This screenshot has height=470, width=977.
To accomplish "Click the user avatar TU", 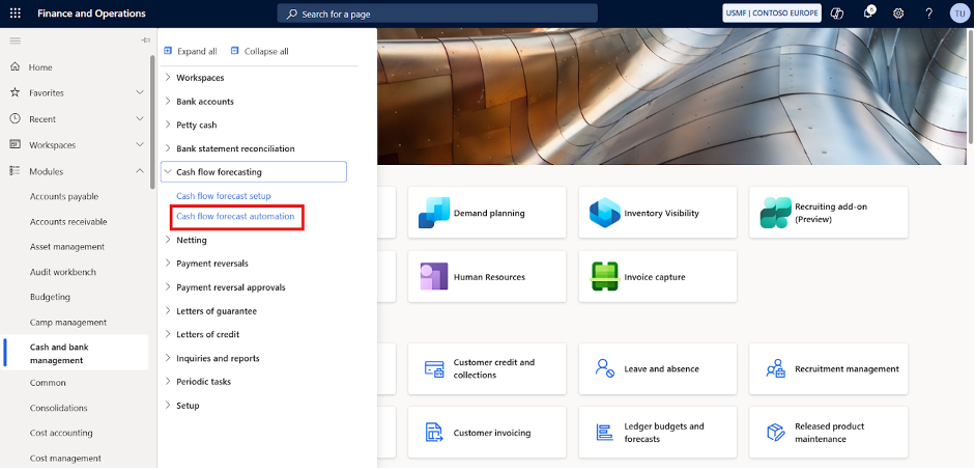I will coord(960,14).
